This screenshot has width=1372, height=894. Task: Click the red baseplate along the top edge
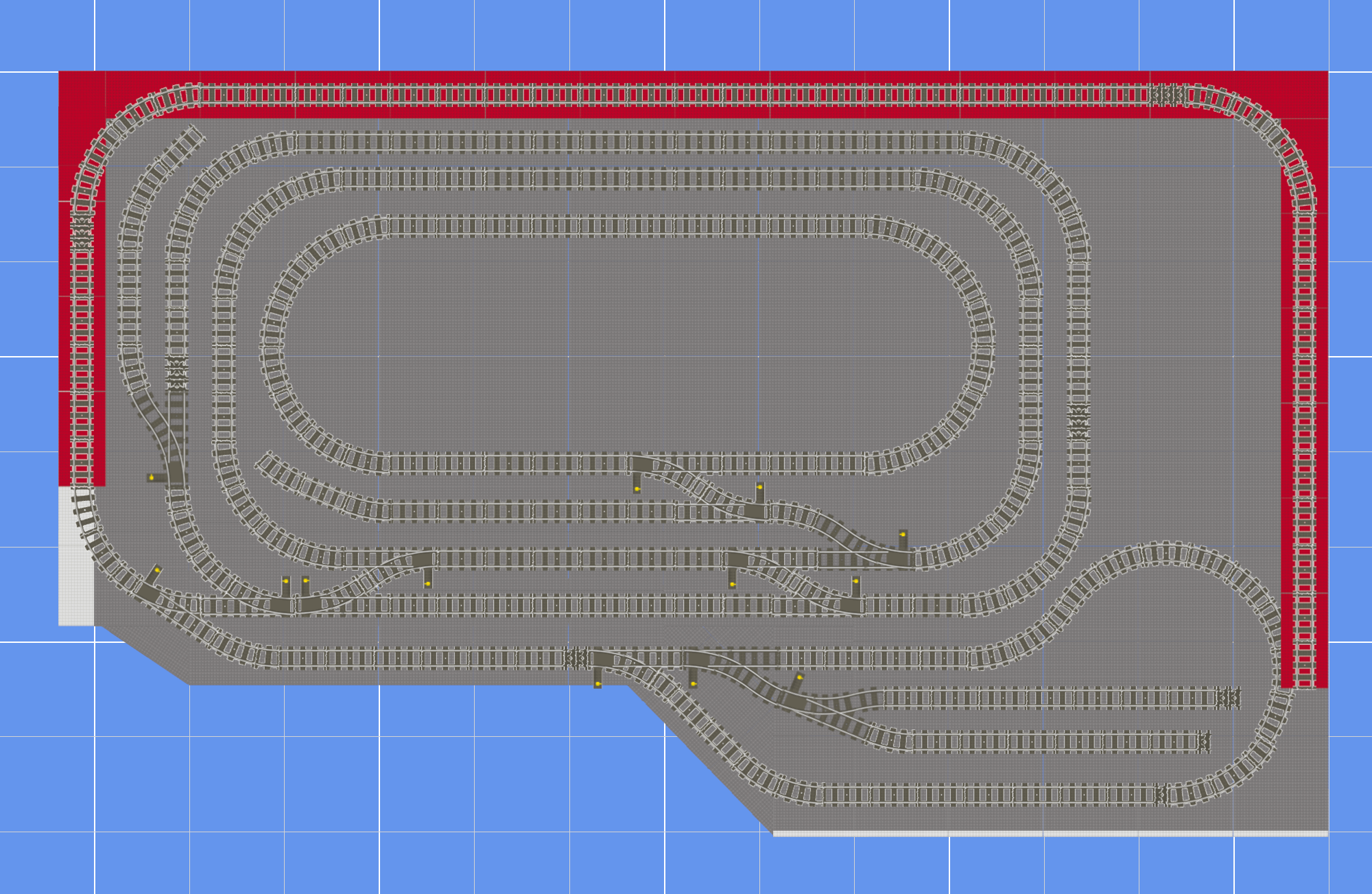point(617,72)
